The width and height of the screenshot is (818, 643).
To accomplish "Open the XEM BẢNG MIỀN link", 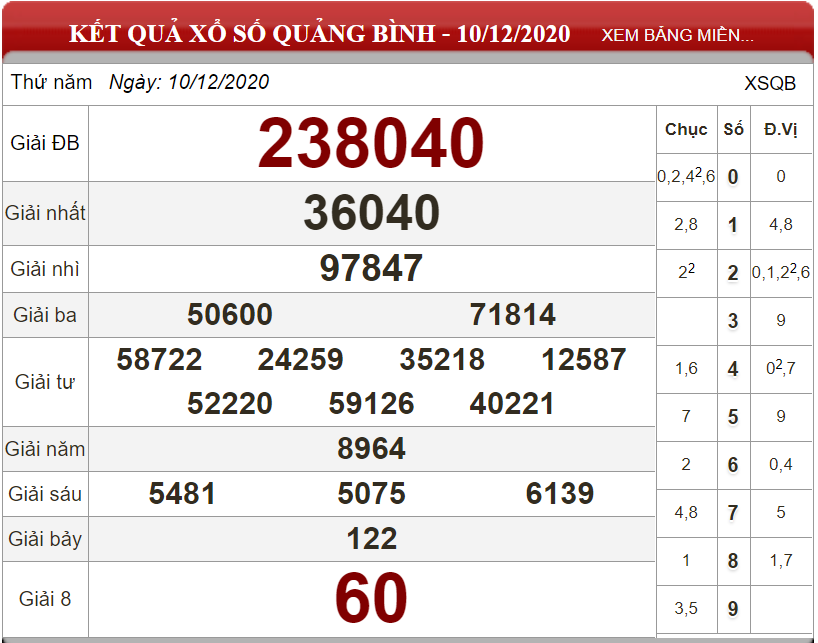I will click(677, 35).
